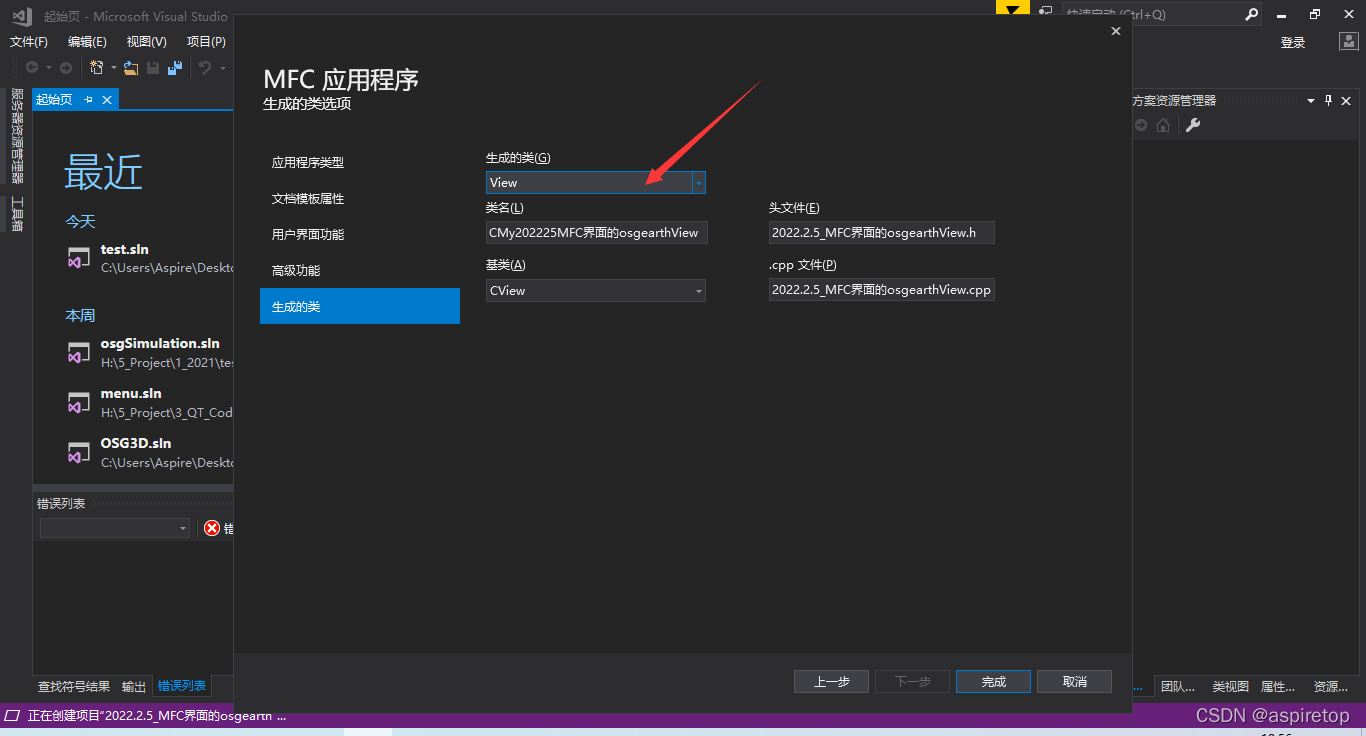Click the status bar project creation icon
Screen dimensions: 1366x736
click(x=12, y=716)
